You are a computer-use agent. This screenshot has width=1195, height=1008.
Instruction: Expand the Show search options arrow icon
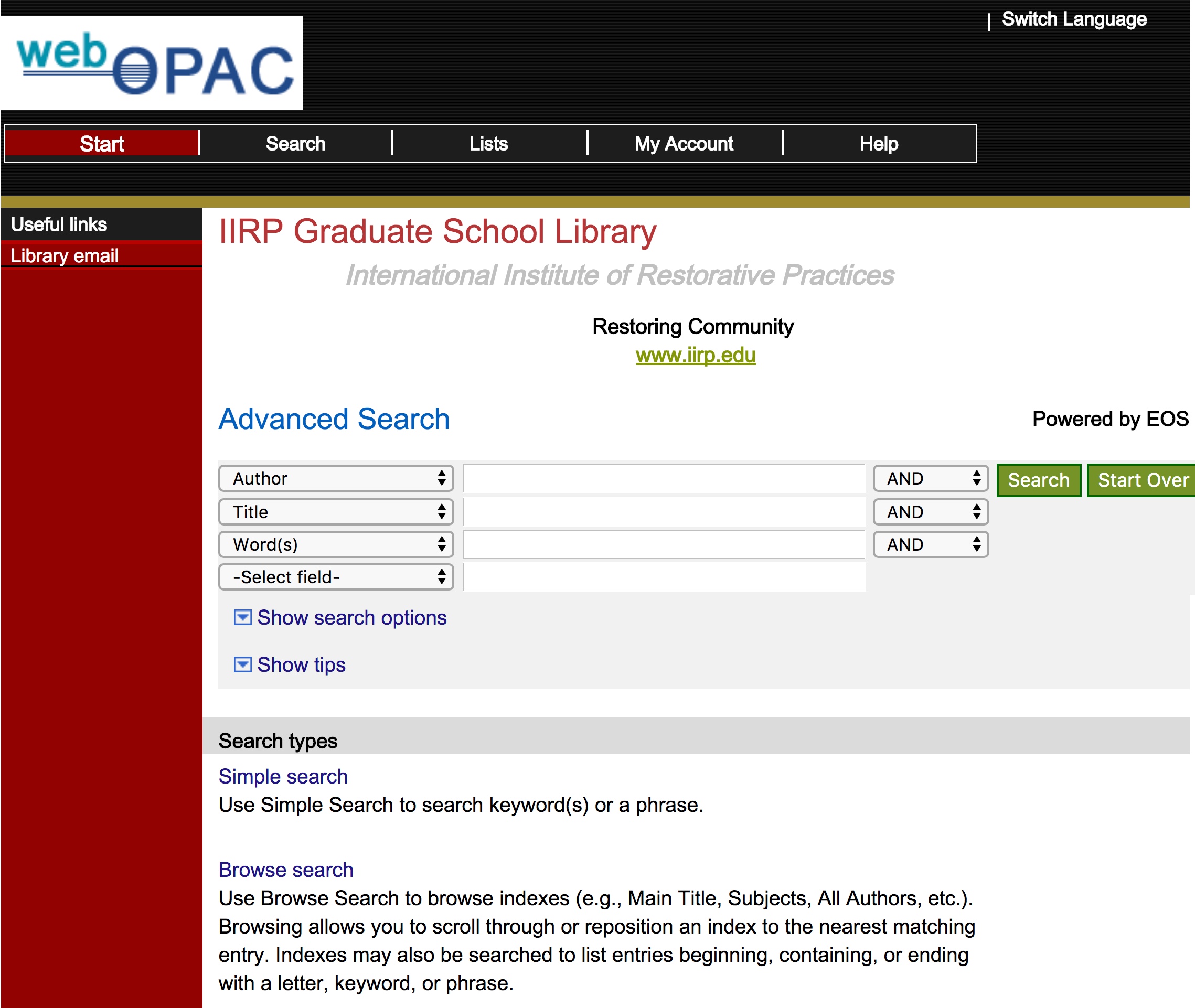click(243, 617)
